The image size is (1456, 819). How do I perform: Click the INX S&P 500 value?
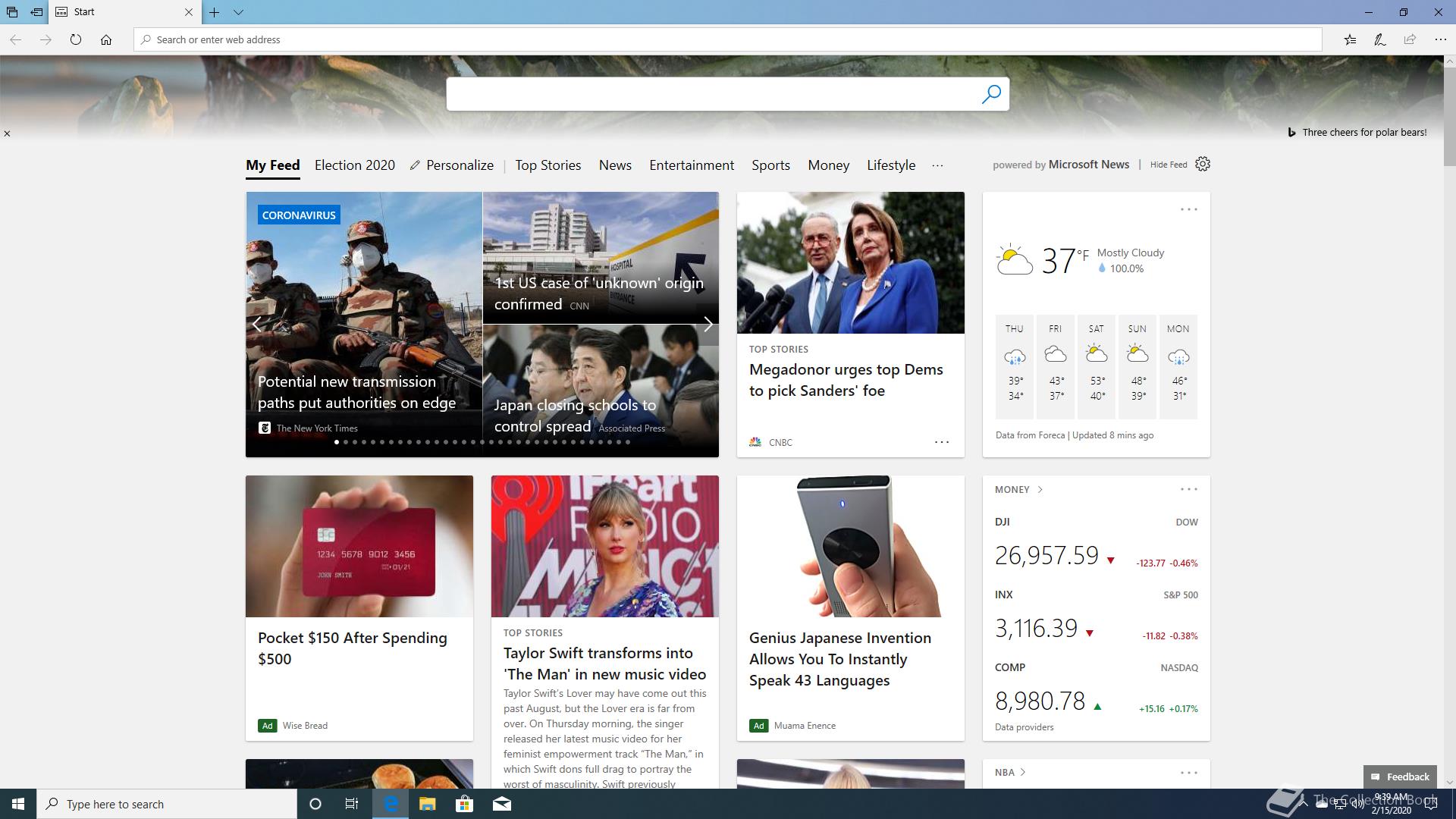(x=1036, y=629)
